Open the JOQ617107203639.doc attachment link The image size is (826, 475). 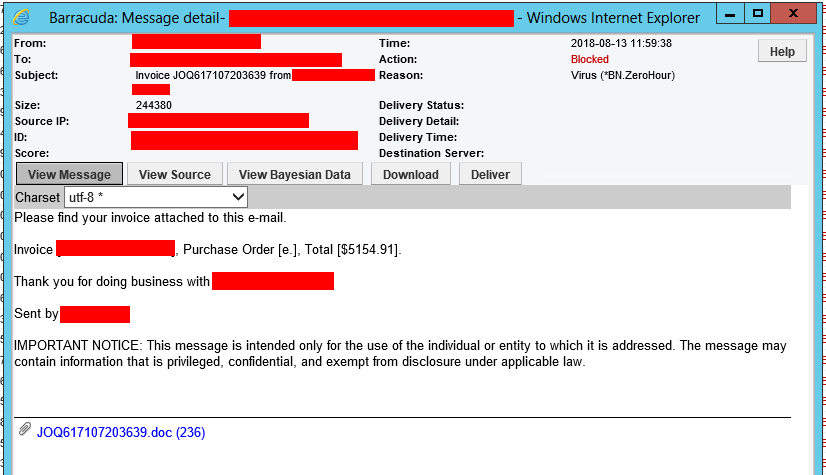coord(121,432)
